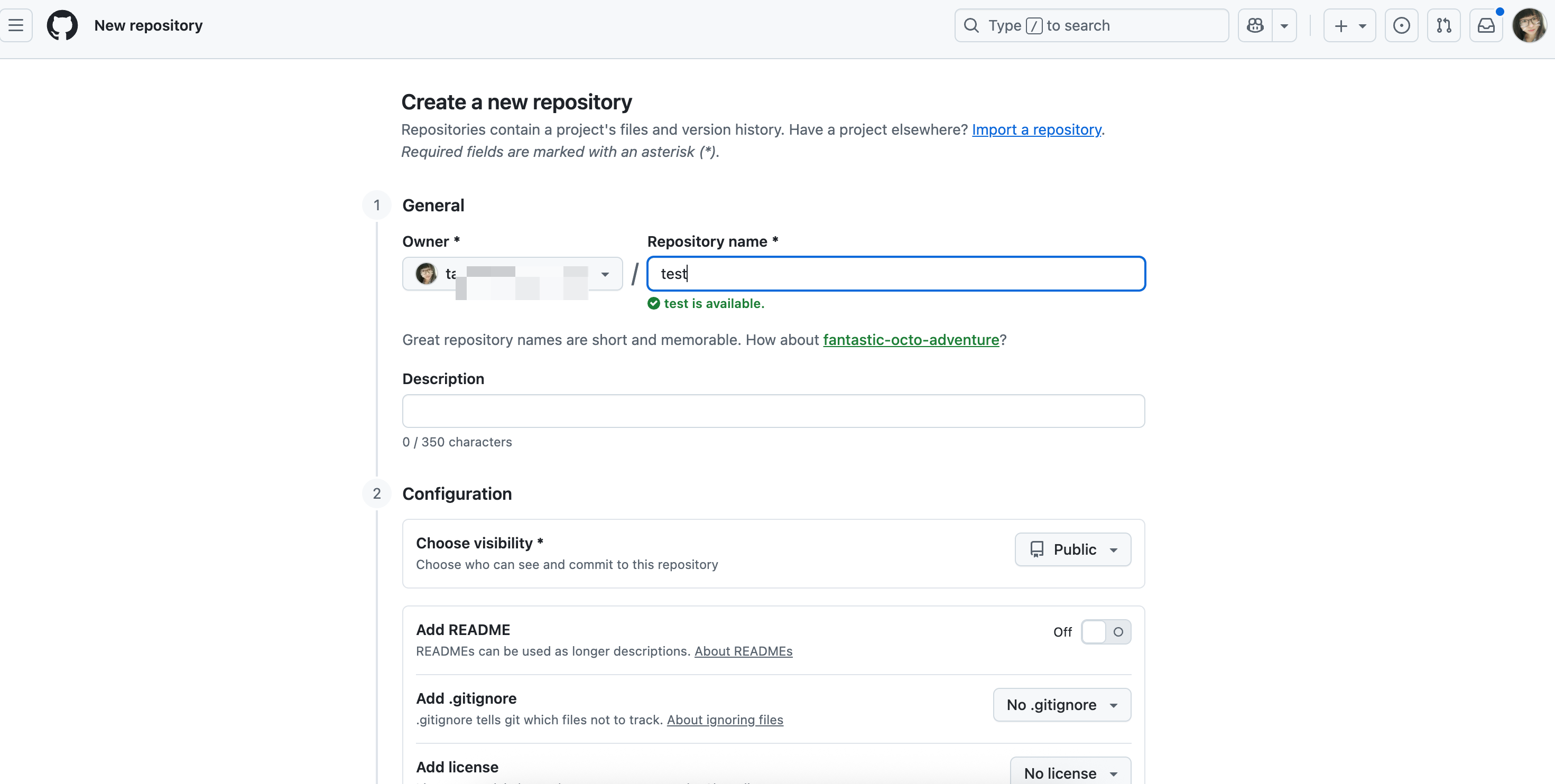Click the GitHub Octocat logo
1555x784 pixels.
click(62, 25)
